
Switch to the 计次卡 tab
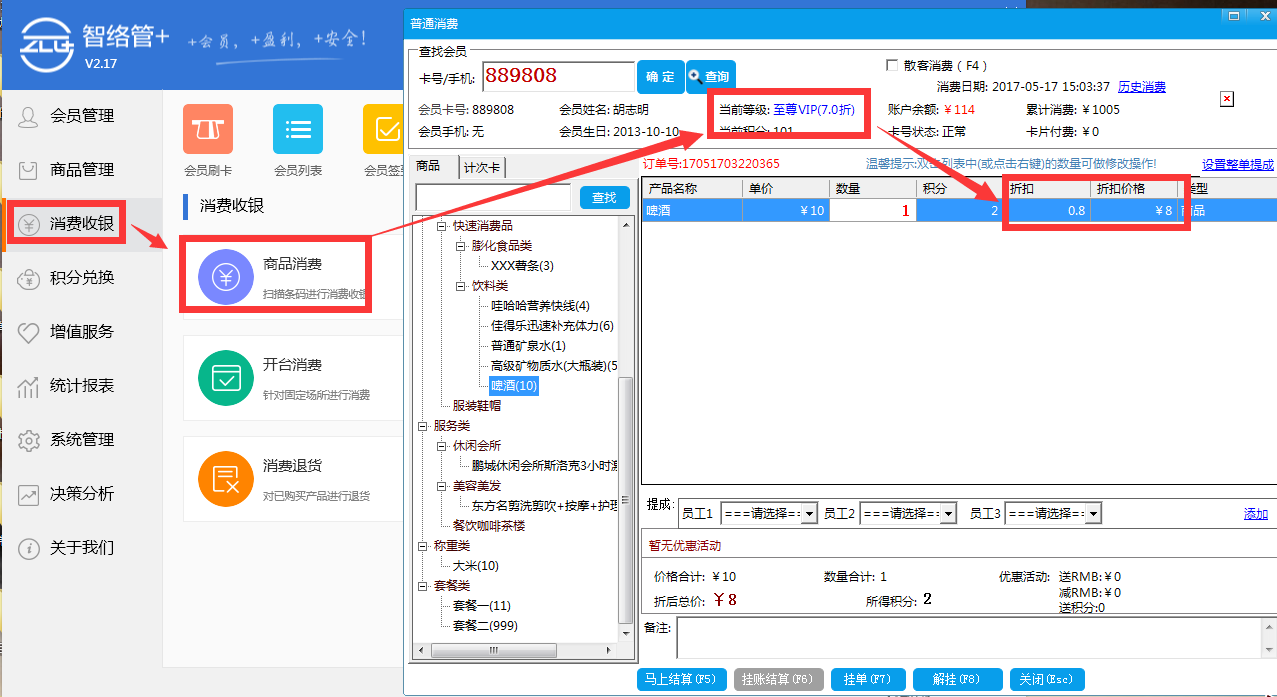click(x=483, y=166)
